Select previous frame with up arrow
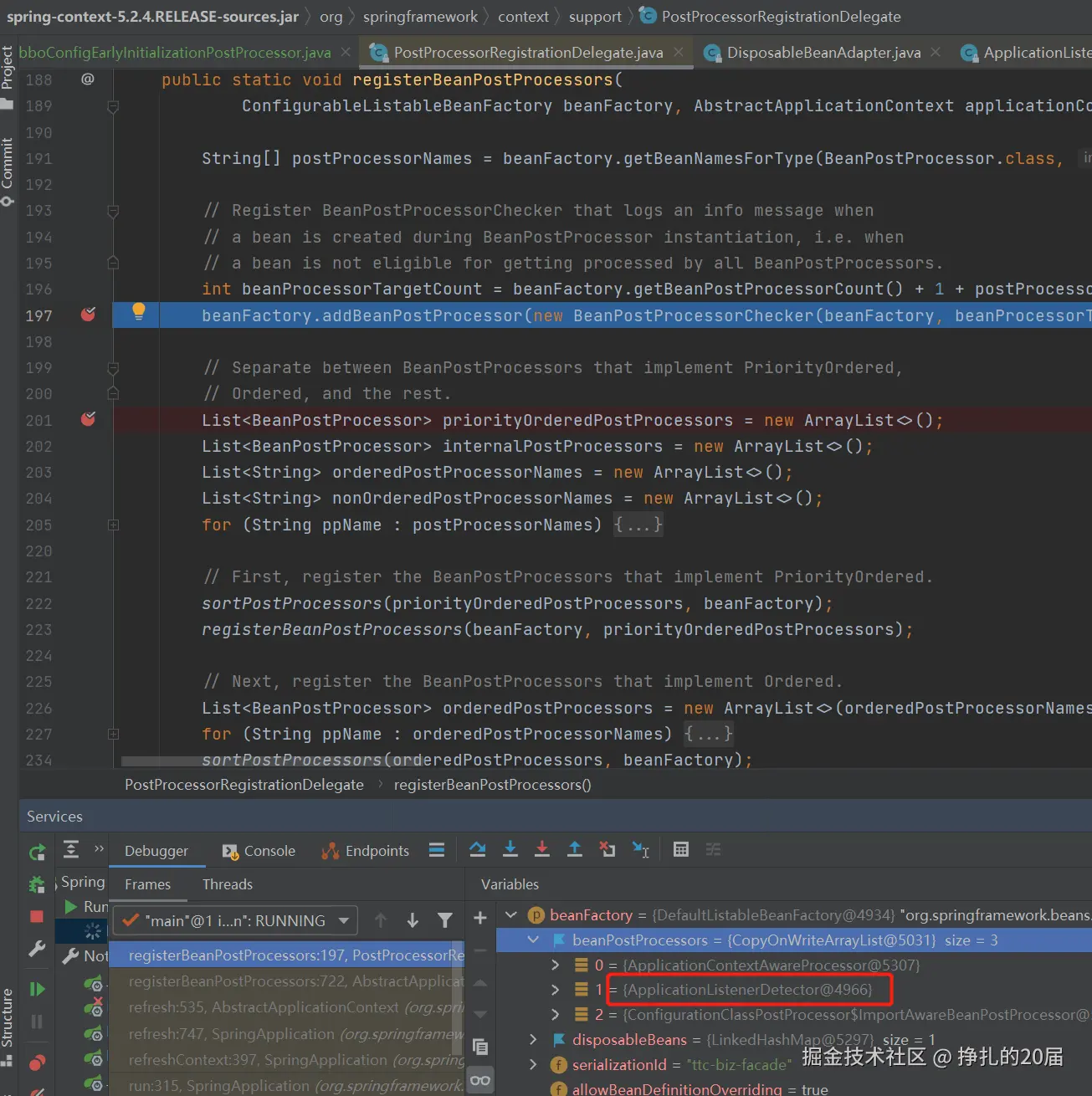This screenshot has height=1096, width=1092. (x=381, y=920)
